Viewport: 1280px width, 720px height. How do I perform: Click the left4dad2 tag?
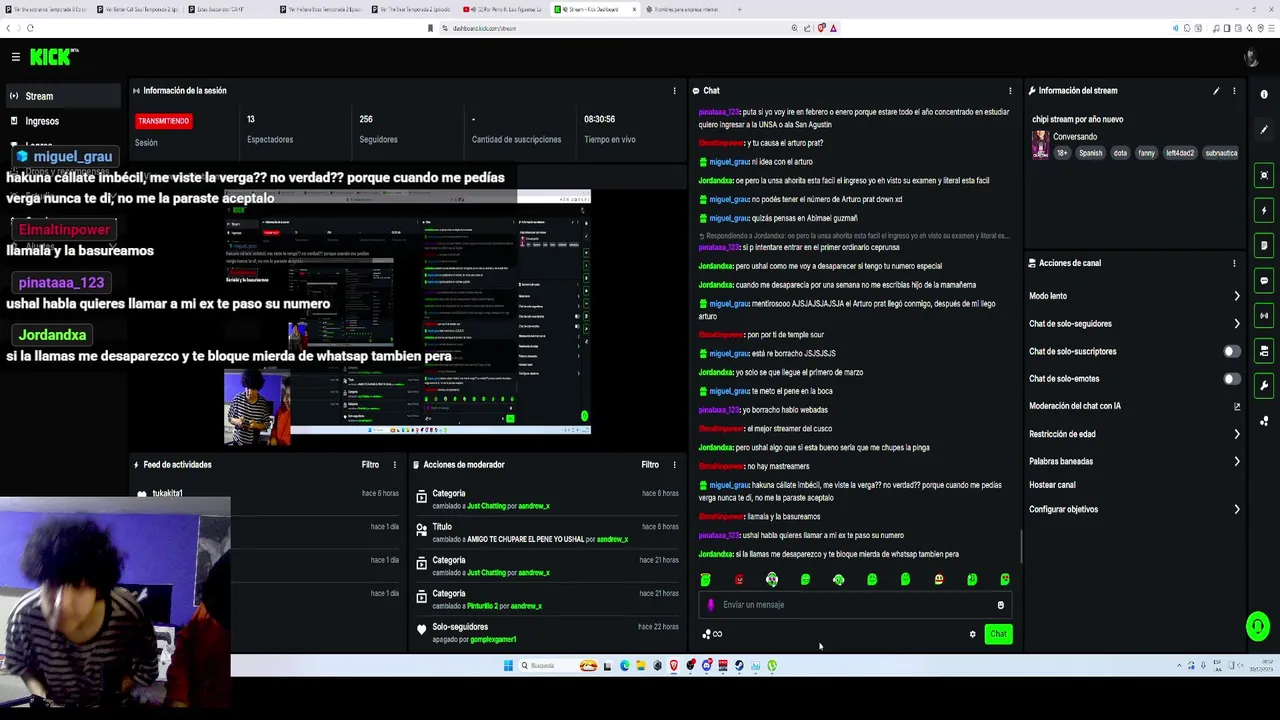point(1180,153)
